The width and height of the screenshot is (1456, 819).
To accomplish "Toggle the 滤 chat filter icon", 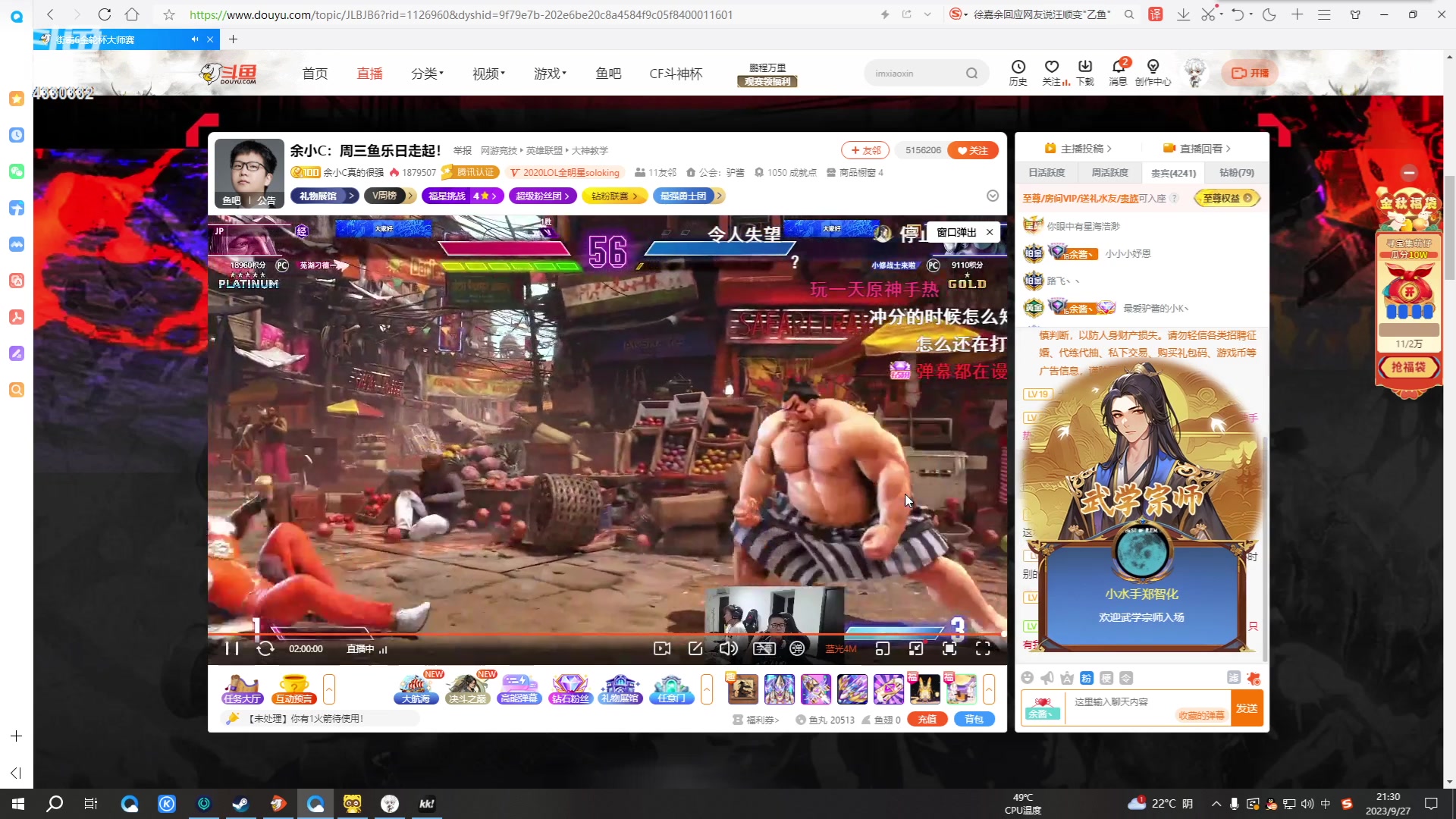I will coord(1233,678).
